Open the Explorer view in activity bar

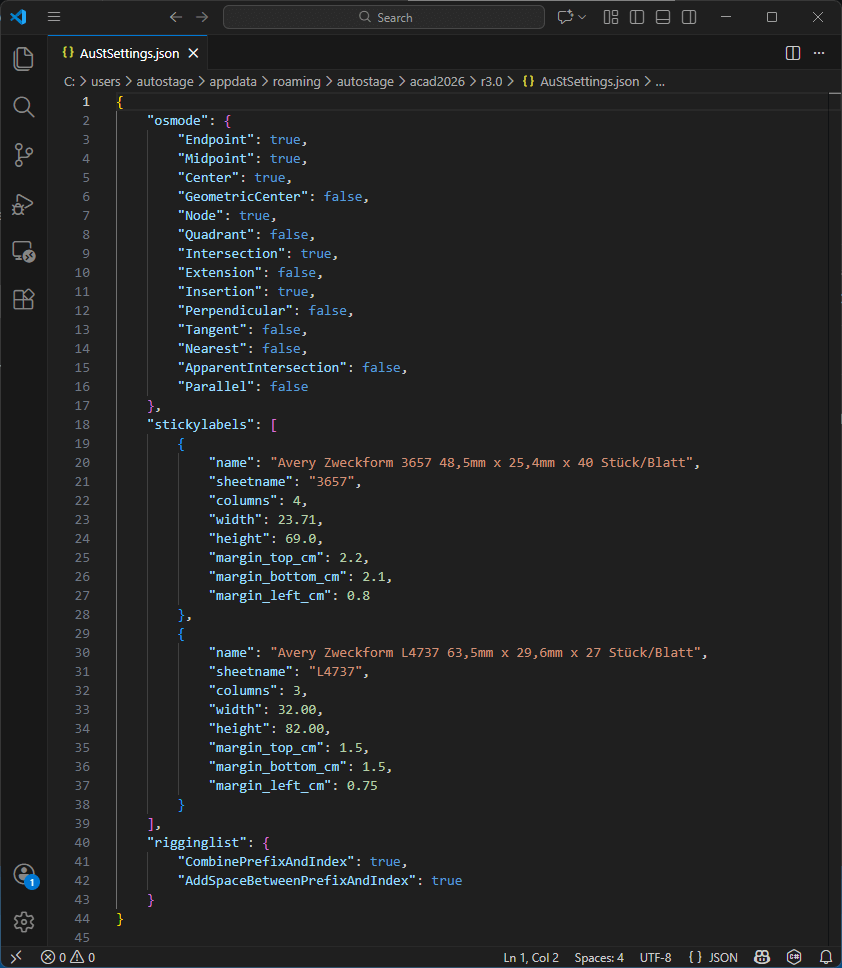coord(24,59)
